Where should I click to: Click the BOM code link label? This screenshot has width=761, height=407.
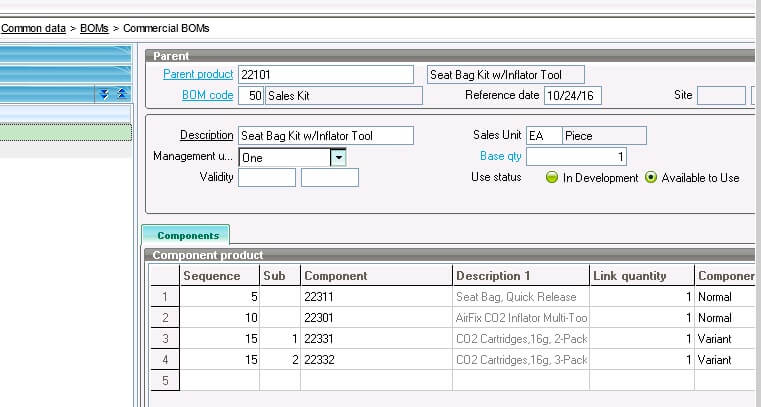coord(207,96)
